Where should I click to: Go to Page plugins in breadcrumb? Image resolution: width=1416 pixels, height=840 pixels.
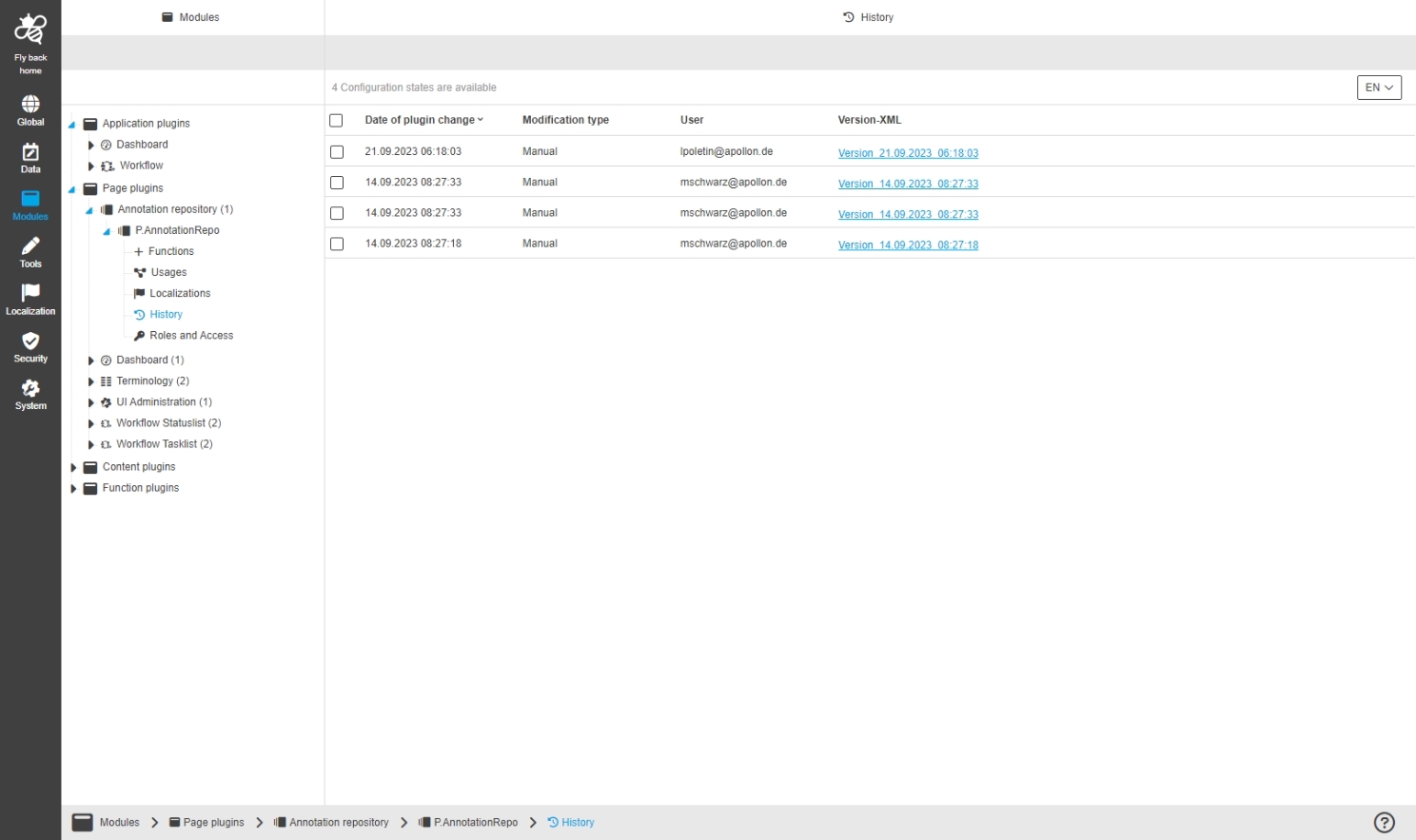[x=206, y=823]
